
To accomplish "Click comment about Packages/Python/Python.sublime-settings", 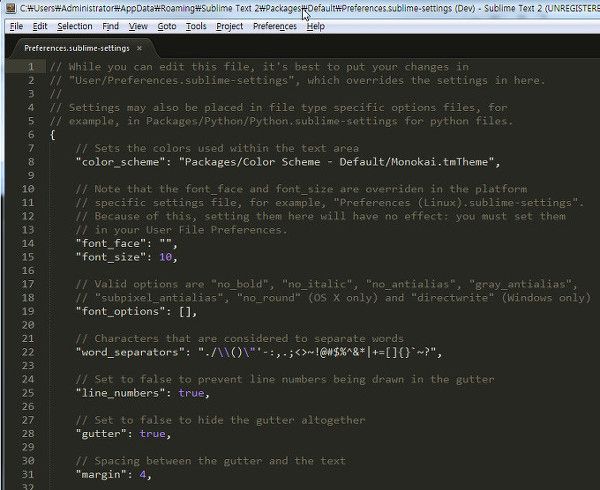I will tap(281, 121).
